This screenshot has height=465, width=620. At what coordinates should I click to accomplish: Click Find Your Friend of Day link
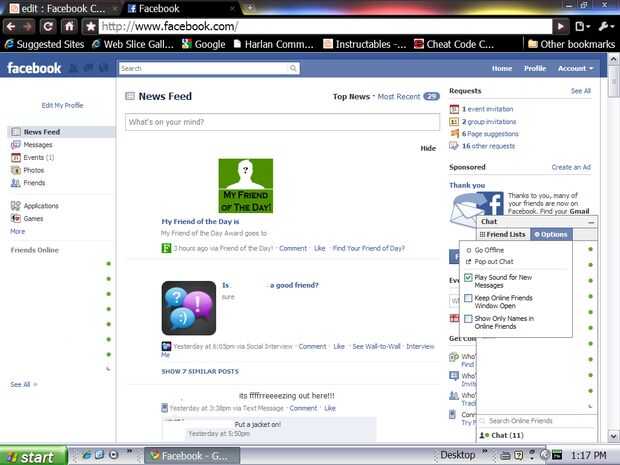369,248
